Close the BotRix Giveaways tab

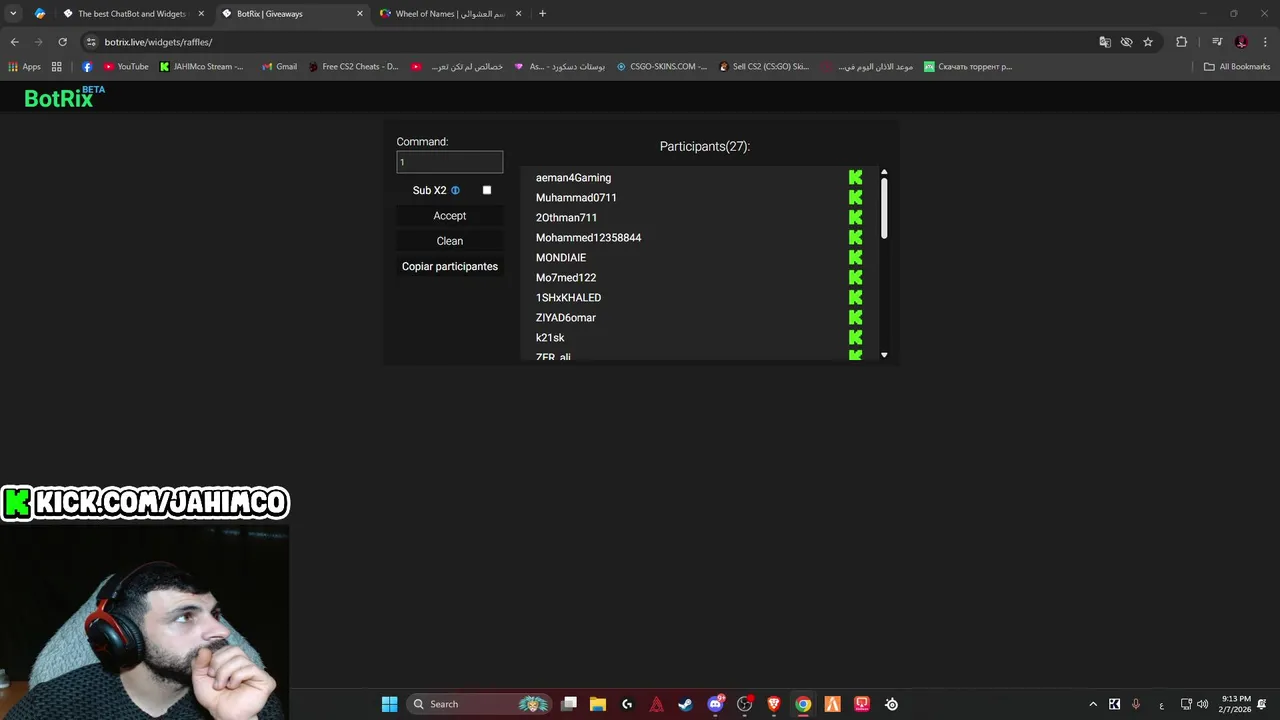point(360,14)
